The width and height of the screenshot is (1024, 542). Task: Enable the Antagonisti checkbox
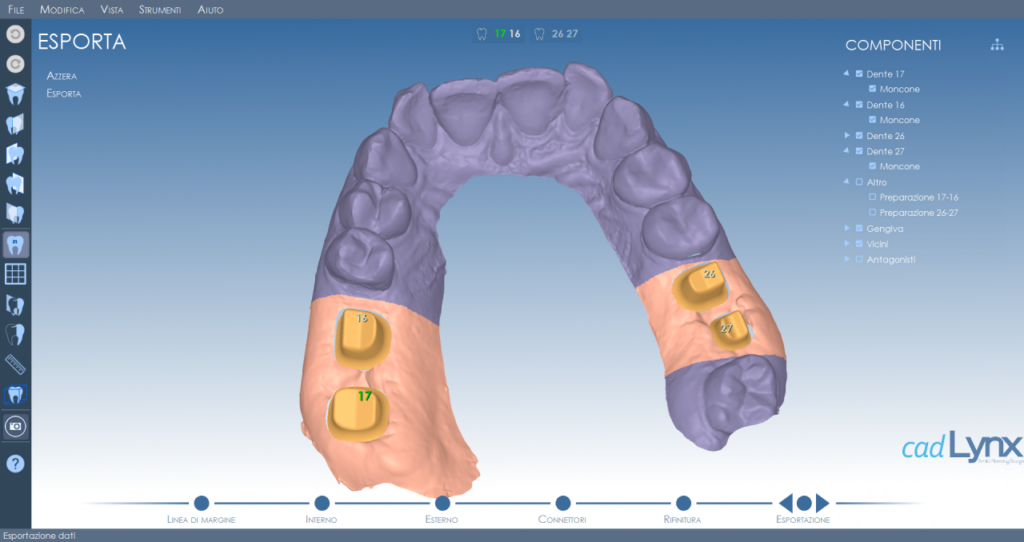coord(859,259)
